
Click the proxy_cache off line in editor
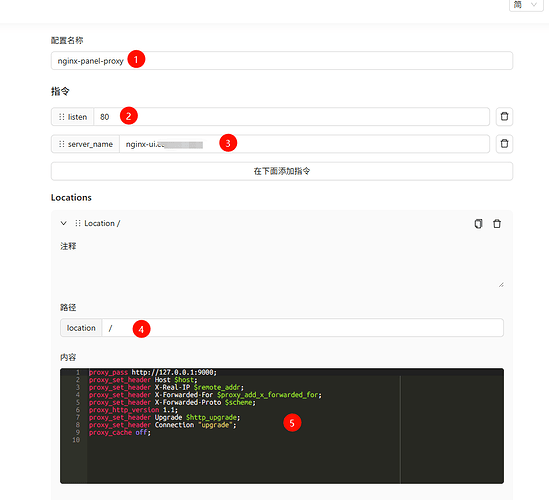tap(120, 432)
